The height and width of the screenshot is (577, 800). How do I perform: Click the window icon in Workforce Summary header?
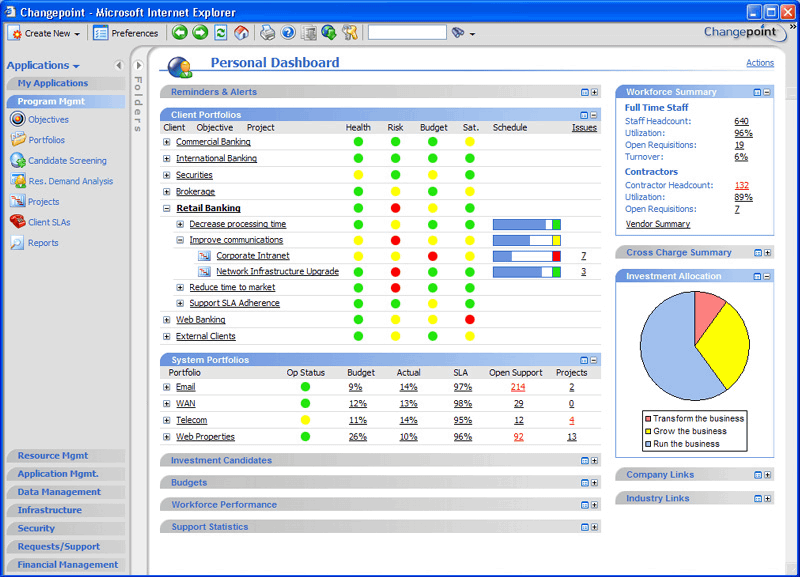point(757,92)
